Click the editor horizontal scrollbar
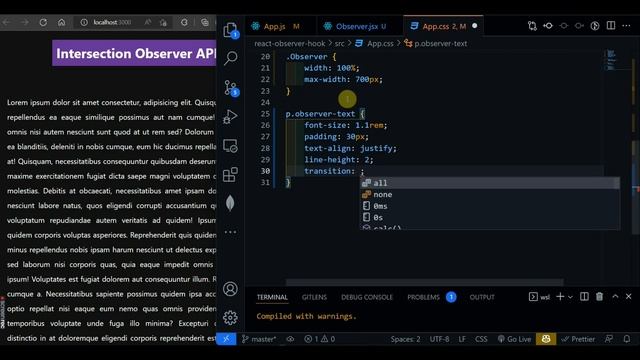640x360 pixels. 424,282
